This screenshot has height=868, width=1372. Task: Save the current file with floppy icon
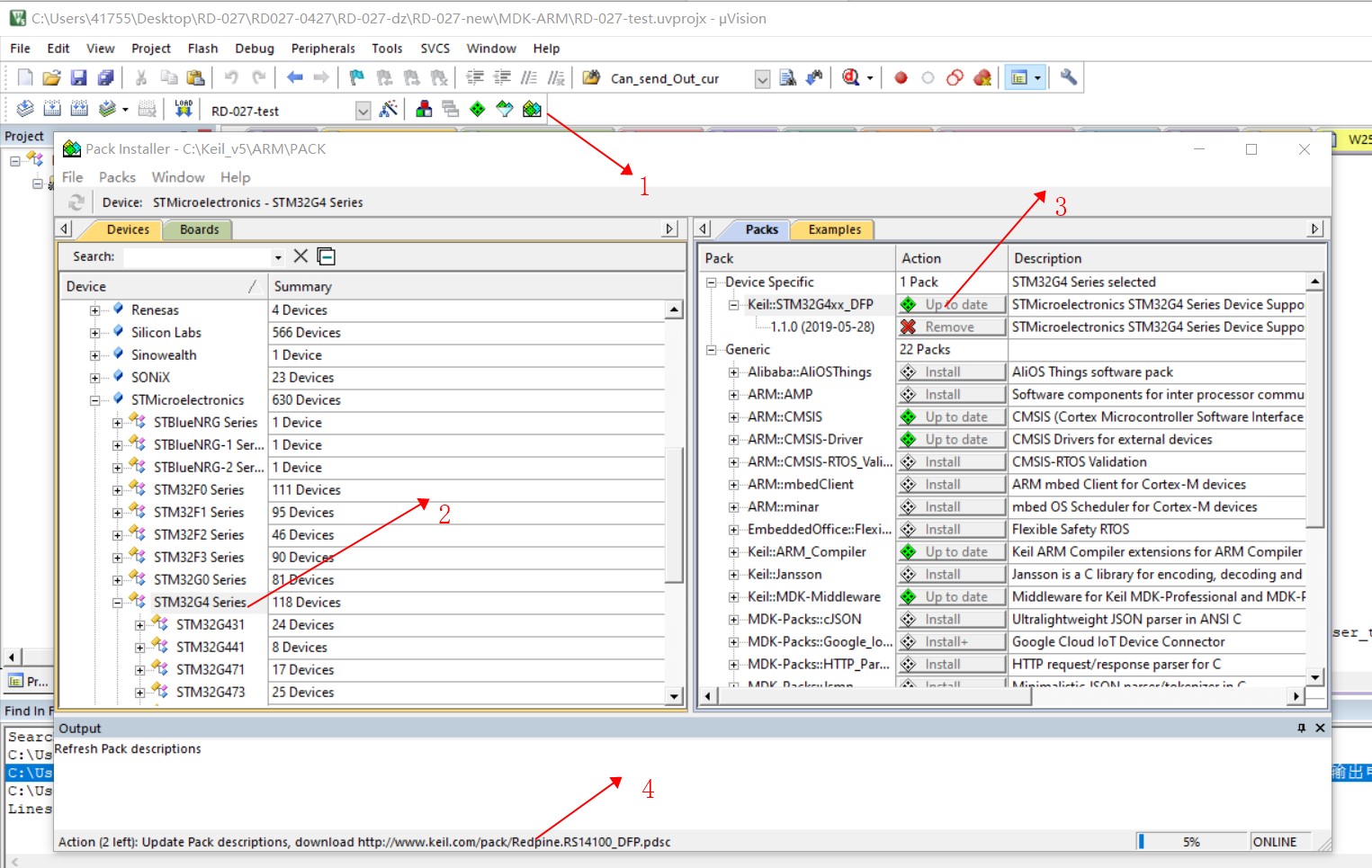coord(79,78)
